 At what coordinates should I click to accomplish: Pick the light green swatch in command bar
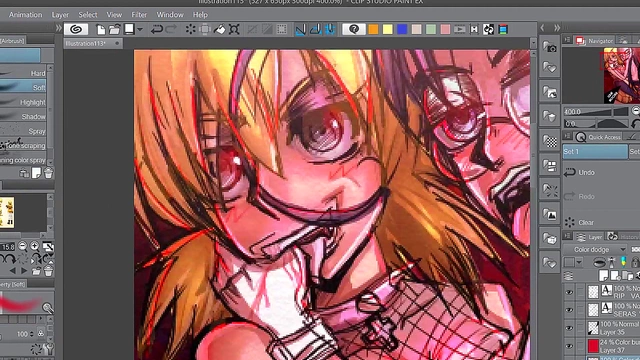431,29
